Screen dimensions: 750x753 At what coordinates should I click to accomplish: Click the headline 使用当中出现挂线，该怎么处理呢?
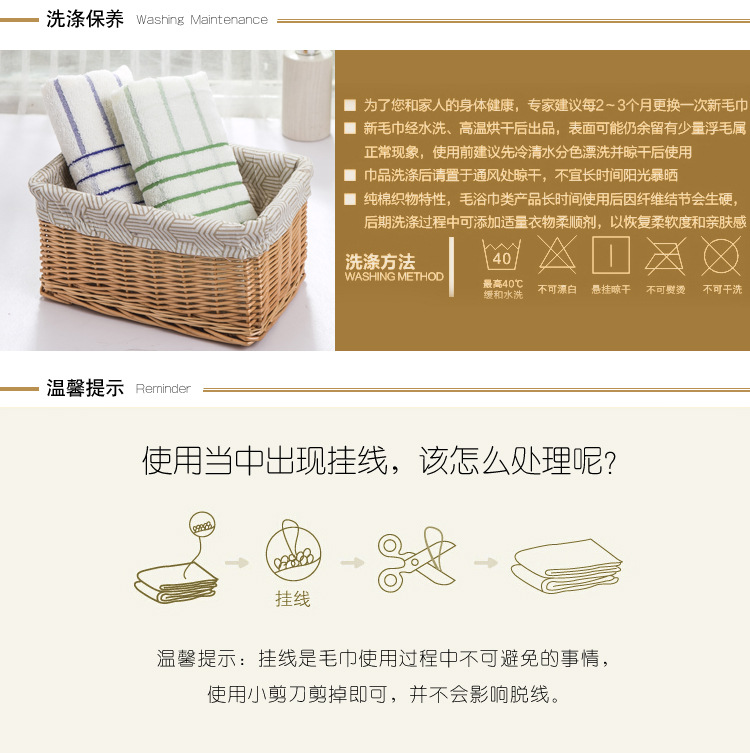379,461
